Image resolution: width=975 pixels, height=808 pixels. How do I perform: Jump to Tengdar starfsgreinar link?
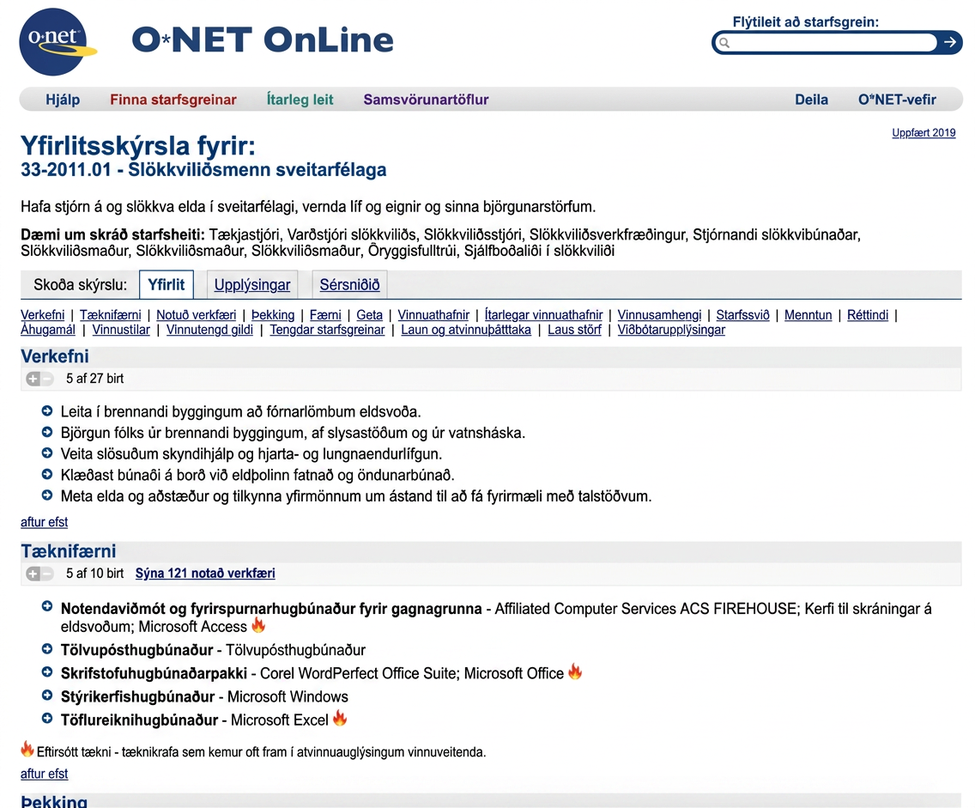(327, 330)
